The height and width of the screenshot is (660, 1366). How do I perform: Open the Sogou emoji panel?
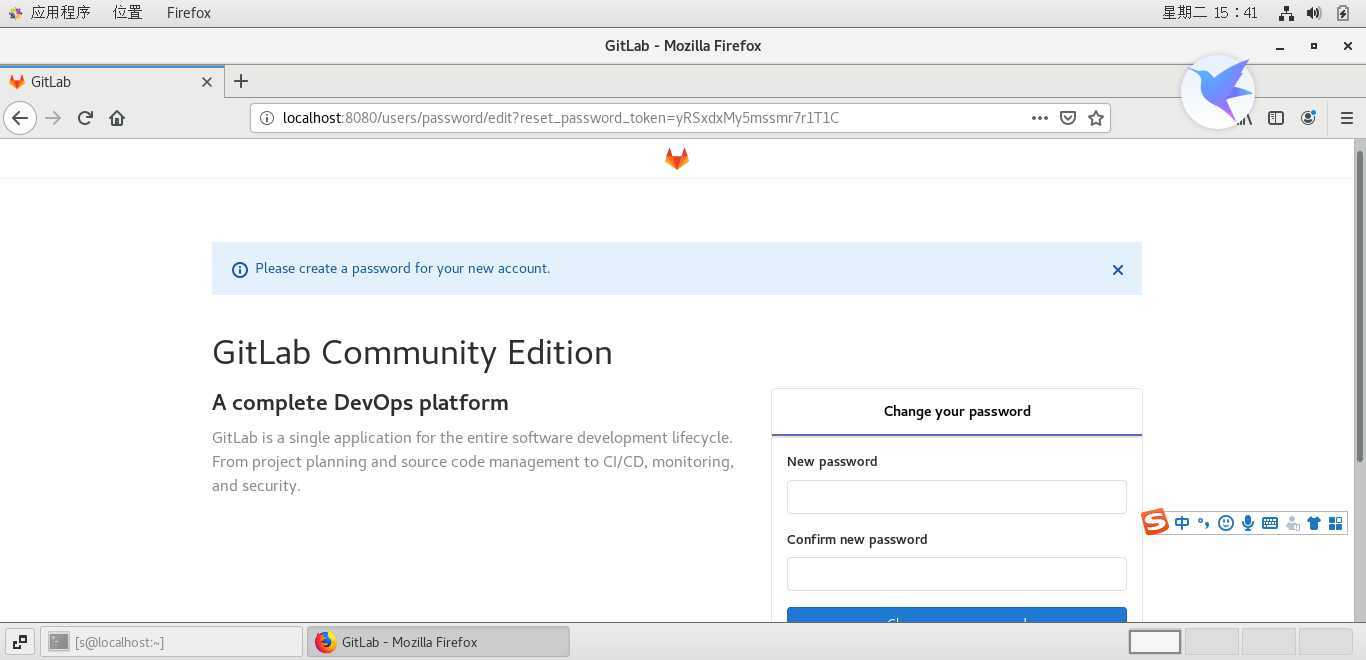(x=1226, y=523)
